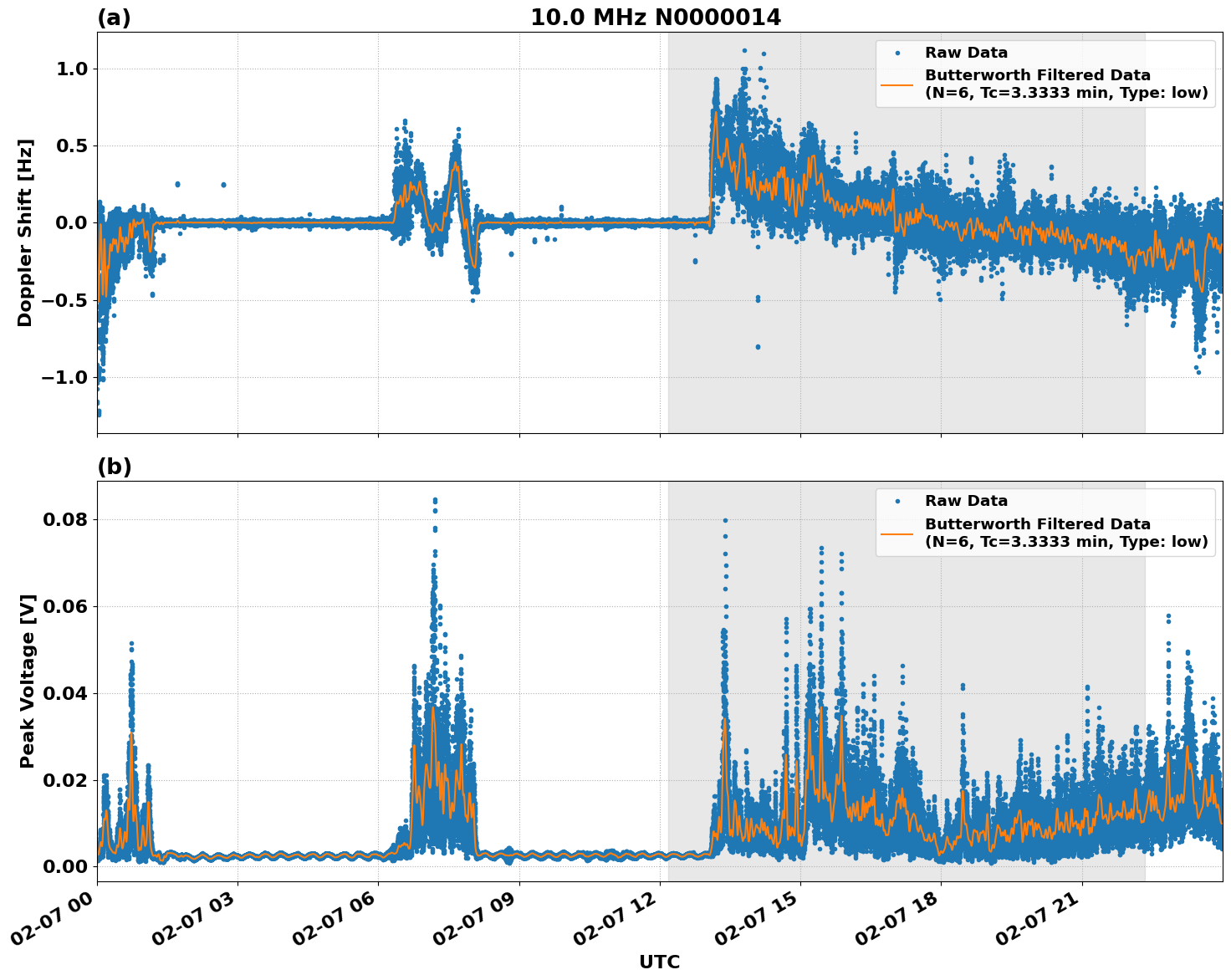Click the 02-07 12 tick label on the time axis
This screenshot has height=980, width=1231.
pos(614,917)
